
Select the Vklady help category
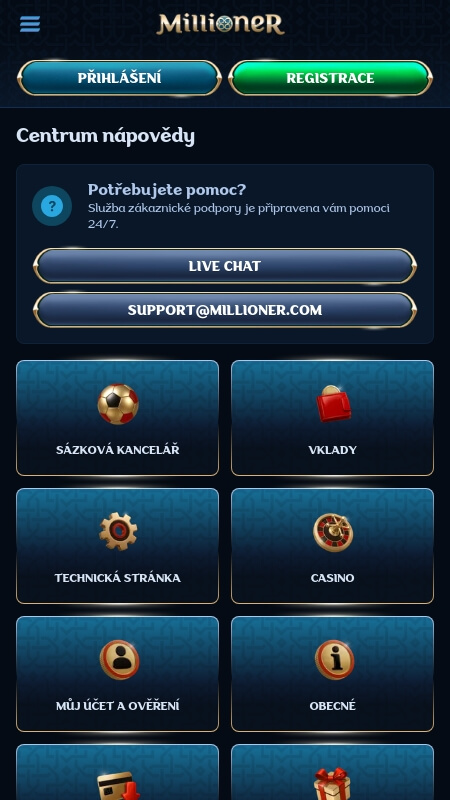[x=333, y=418]
